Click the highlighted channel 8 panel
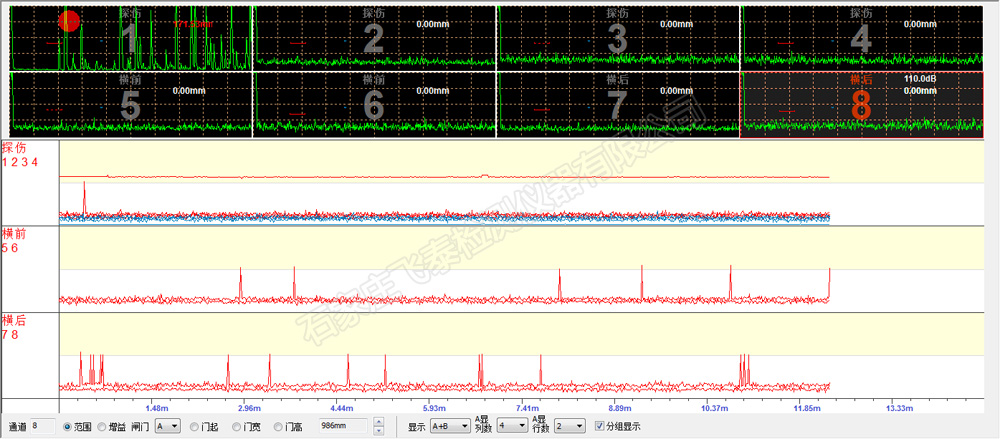 (x=861, y=102)
